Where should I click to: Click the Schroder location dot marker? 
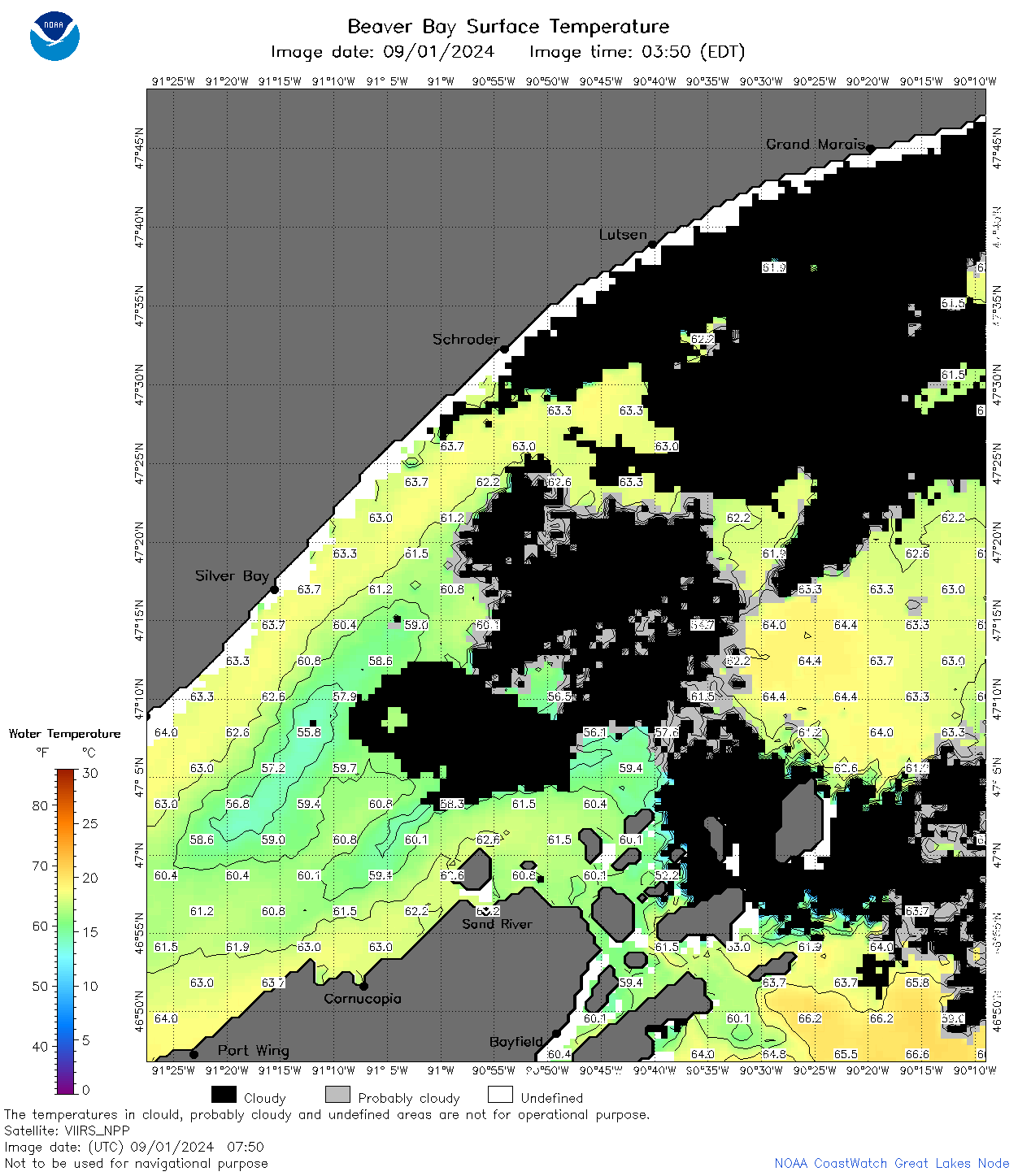(504, 349)
